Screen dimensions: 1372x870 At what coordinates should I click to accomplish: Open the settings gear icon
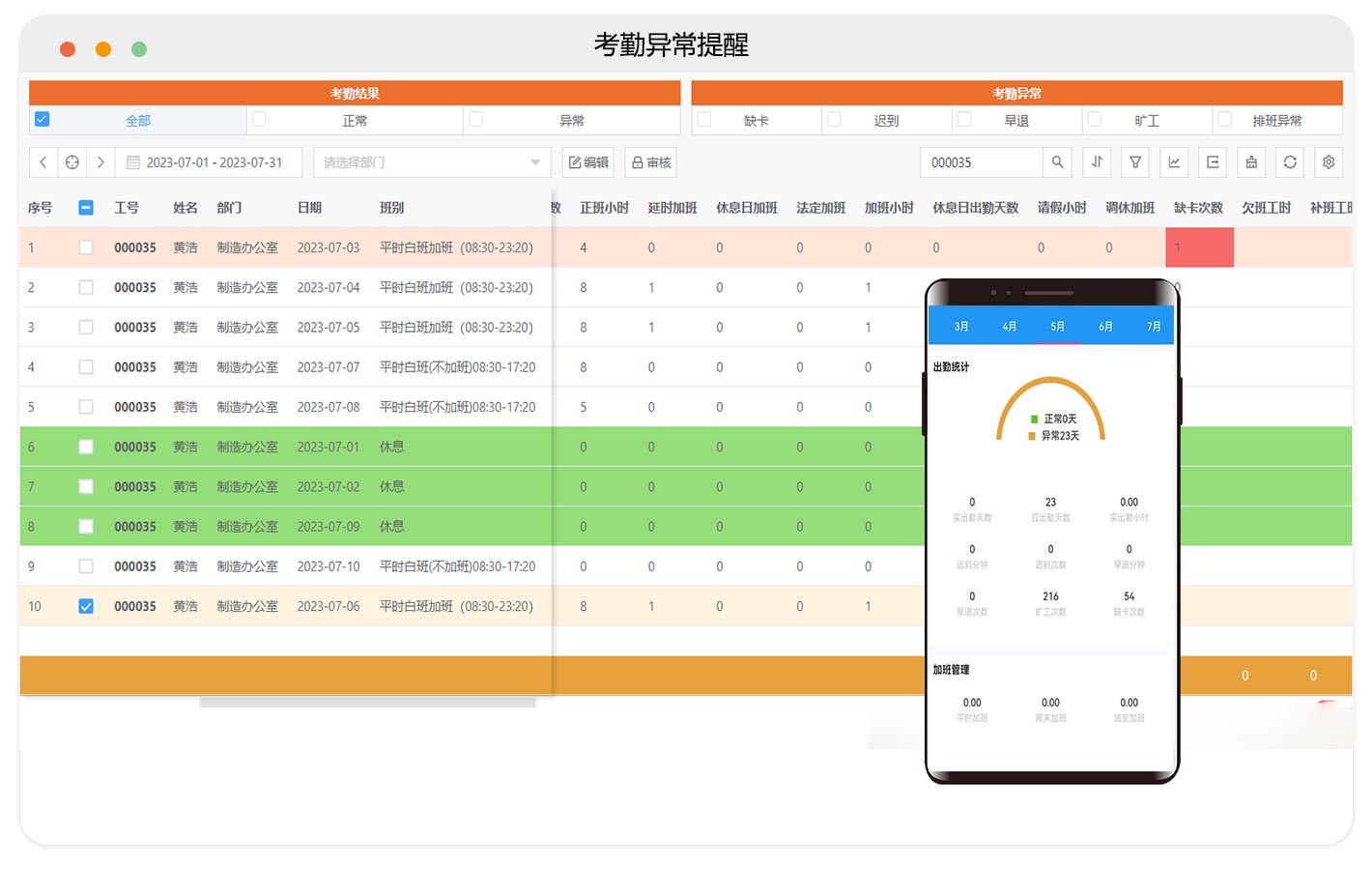point(1329,162)
